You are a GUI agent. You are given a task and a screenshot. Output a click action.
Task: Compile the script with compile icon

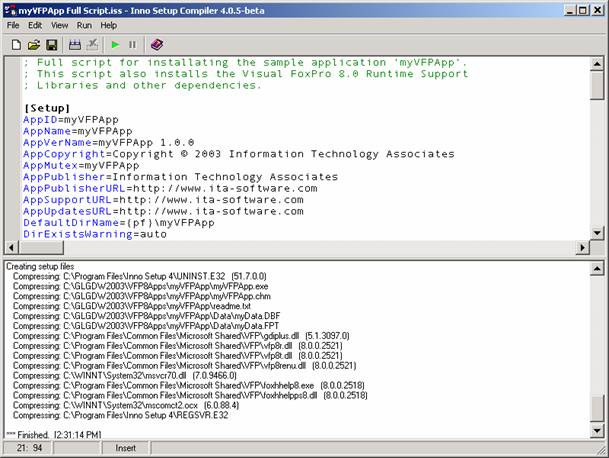(x=75, y=45)
